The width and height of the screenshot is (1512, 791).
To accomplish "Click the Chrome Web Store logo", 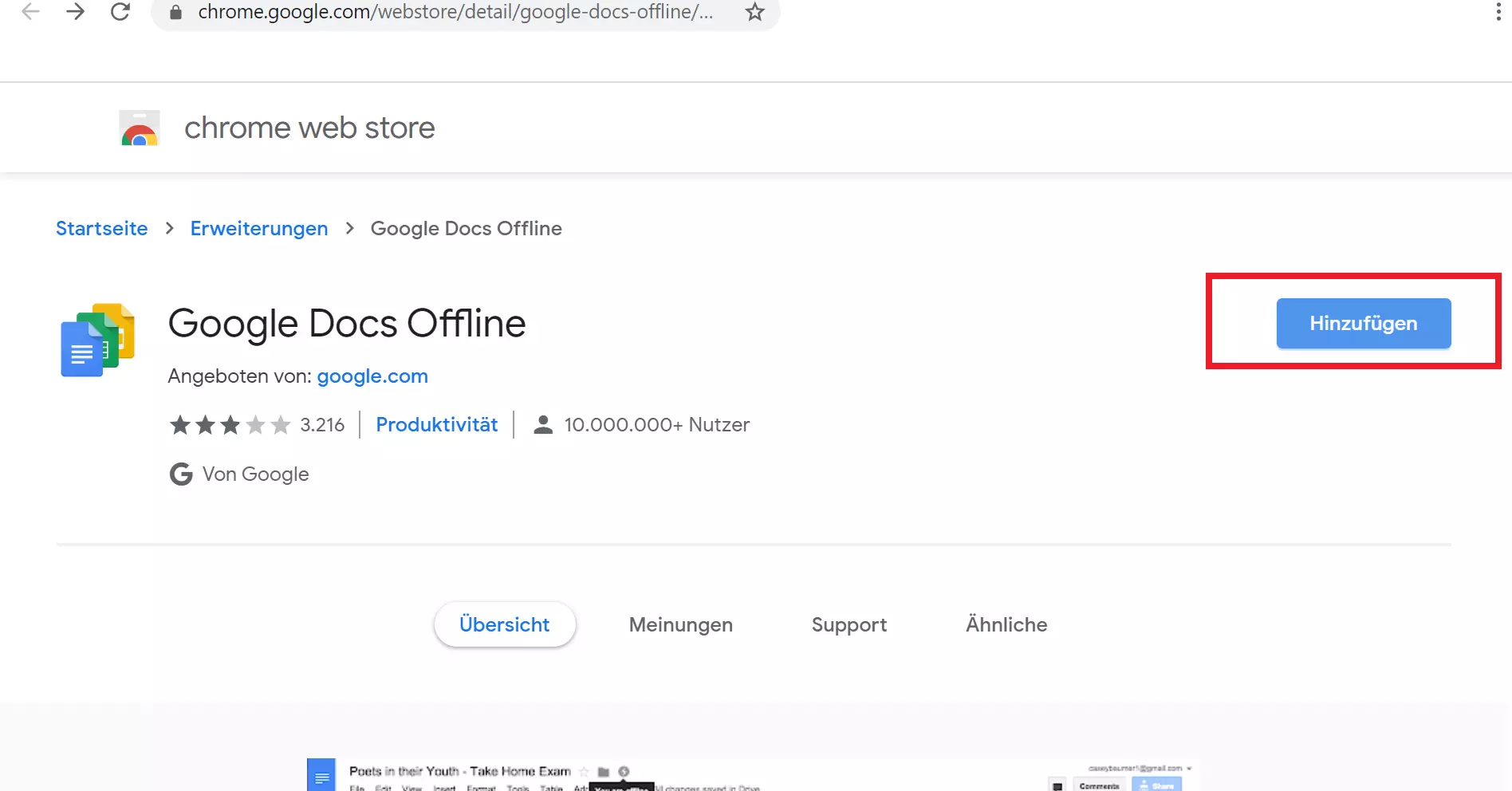I will click(140, 128).
